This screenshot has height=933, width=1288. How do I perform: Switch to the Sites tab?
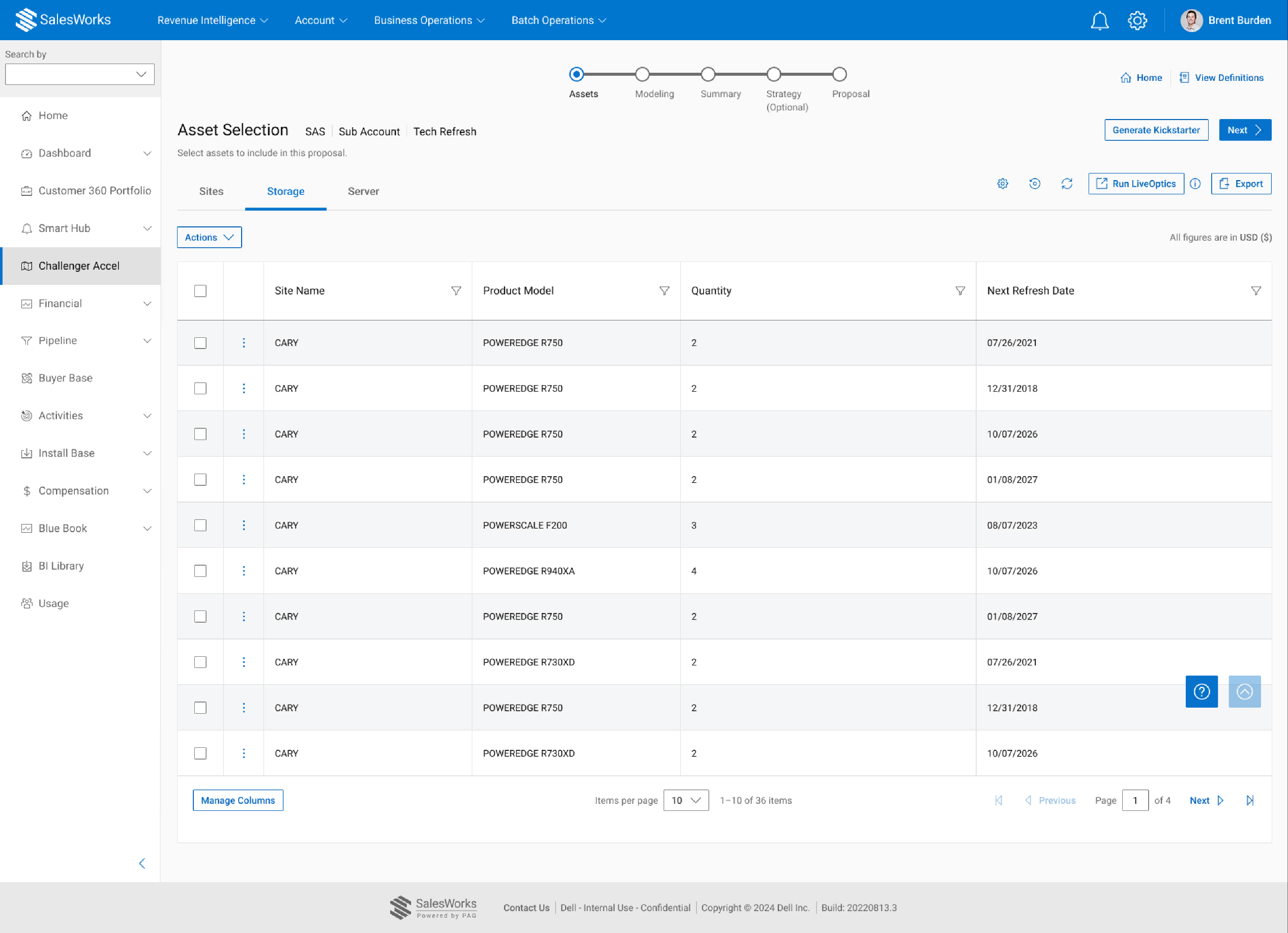(x=211, y=191)
